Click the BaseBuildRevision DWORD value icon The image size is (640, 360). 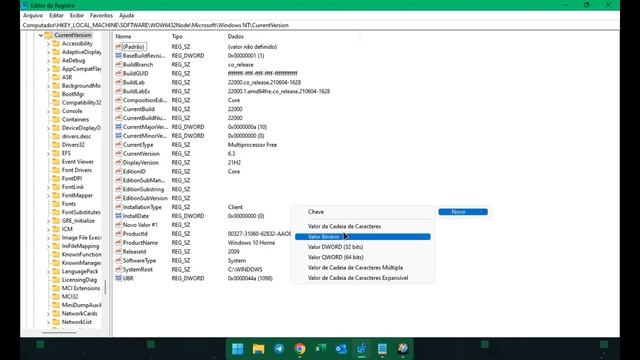pyautogui.click(x=118, y=56)
